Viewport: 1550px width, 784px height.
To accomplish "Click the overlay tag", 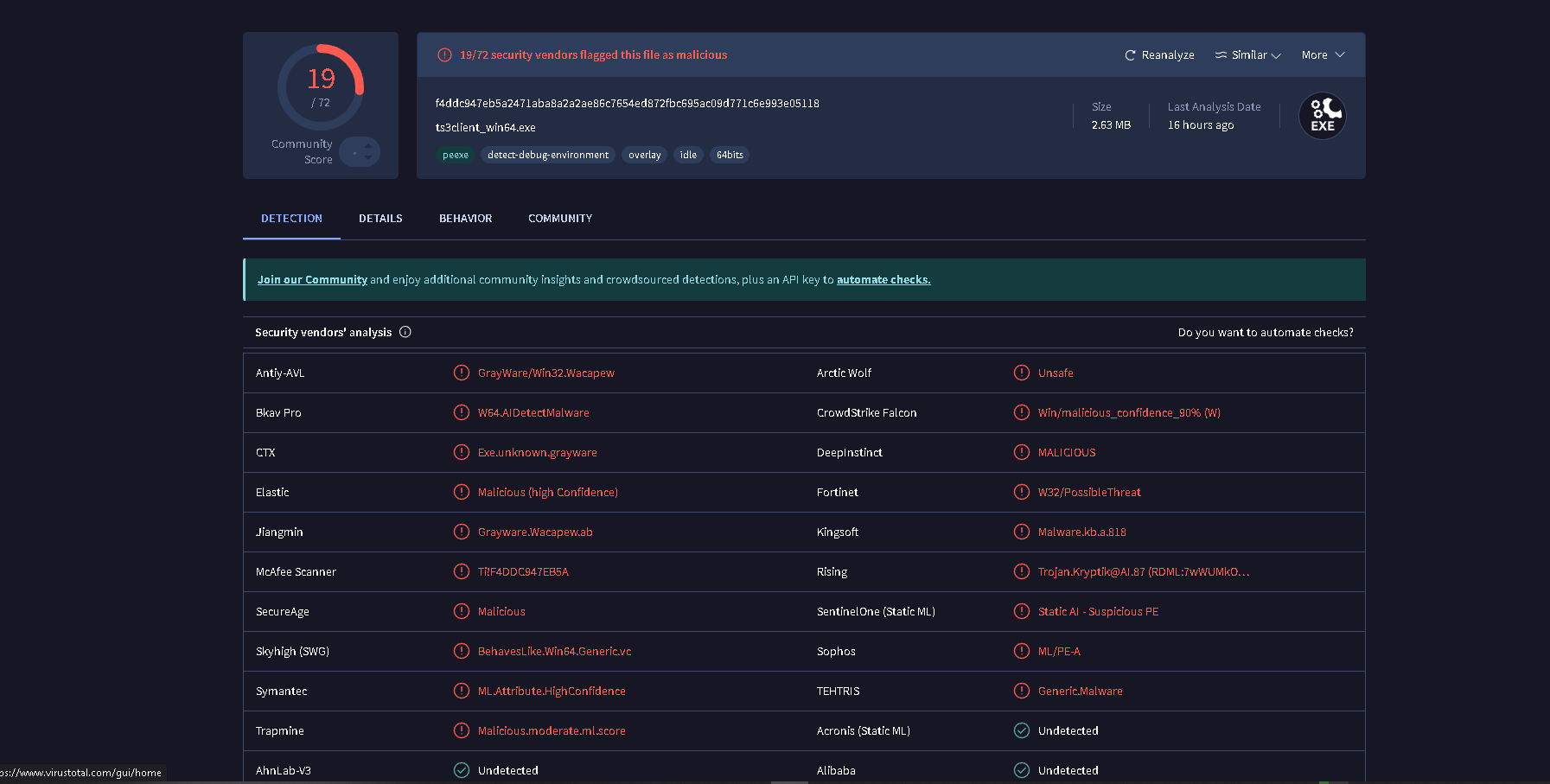I will click(644, 156).
